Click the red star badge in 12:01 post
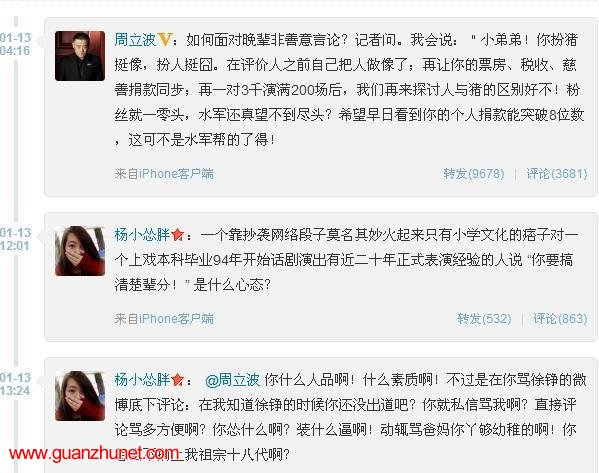This screenshot has width=599, height=473. pyautogui.click(x=177, y=234)
